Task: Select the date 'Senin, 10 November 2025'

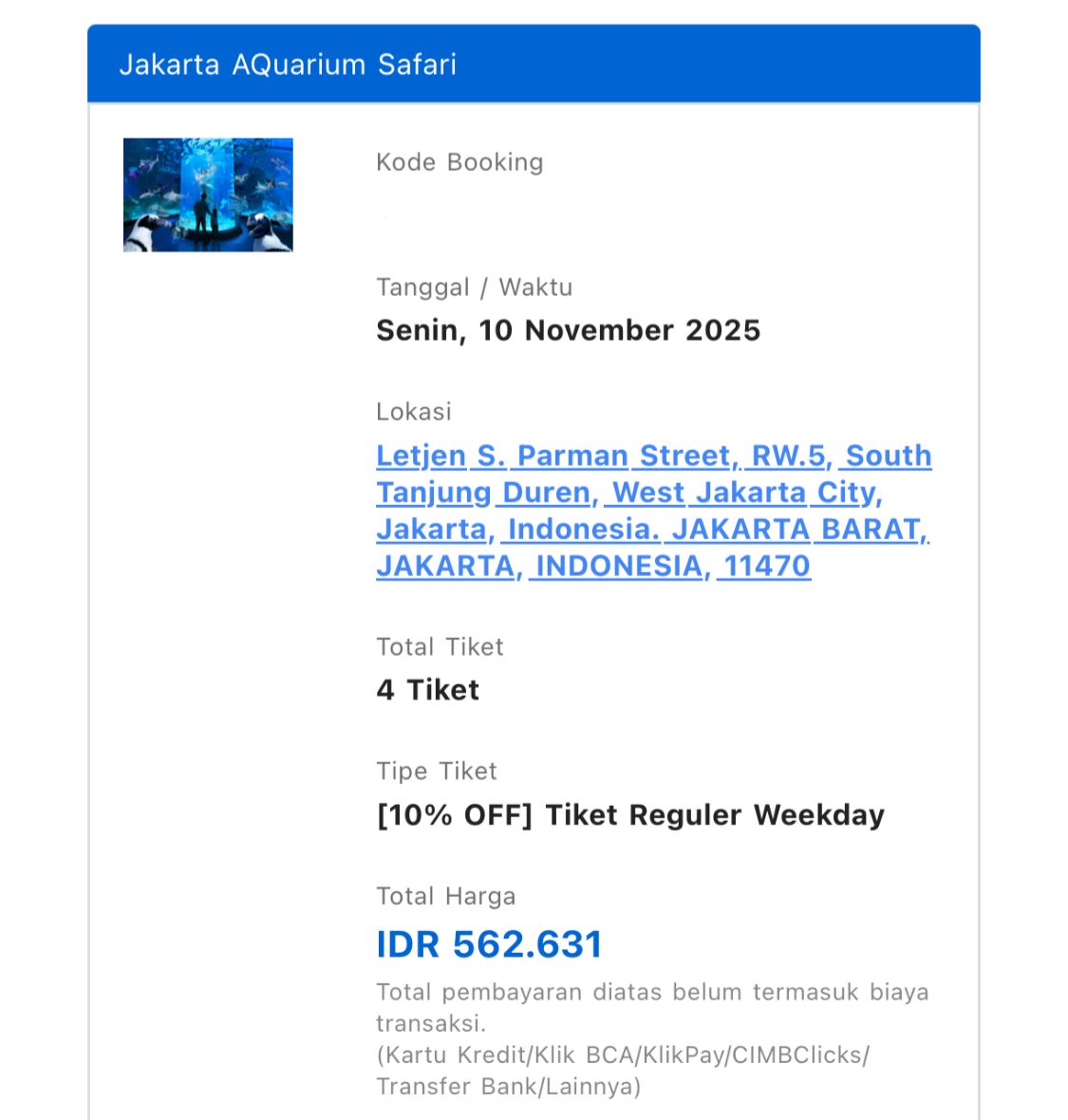Action: coord(568,330)
